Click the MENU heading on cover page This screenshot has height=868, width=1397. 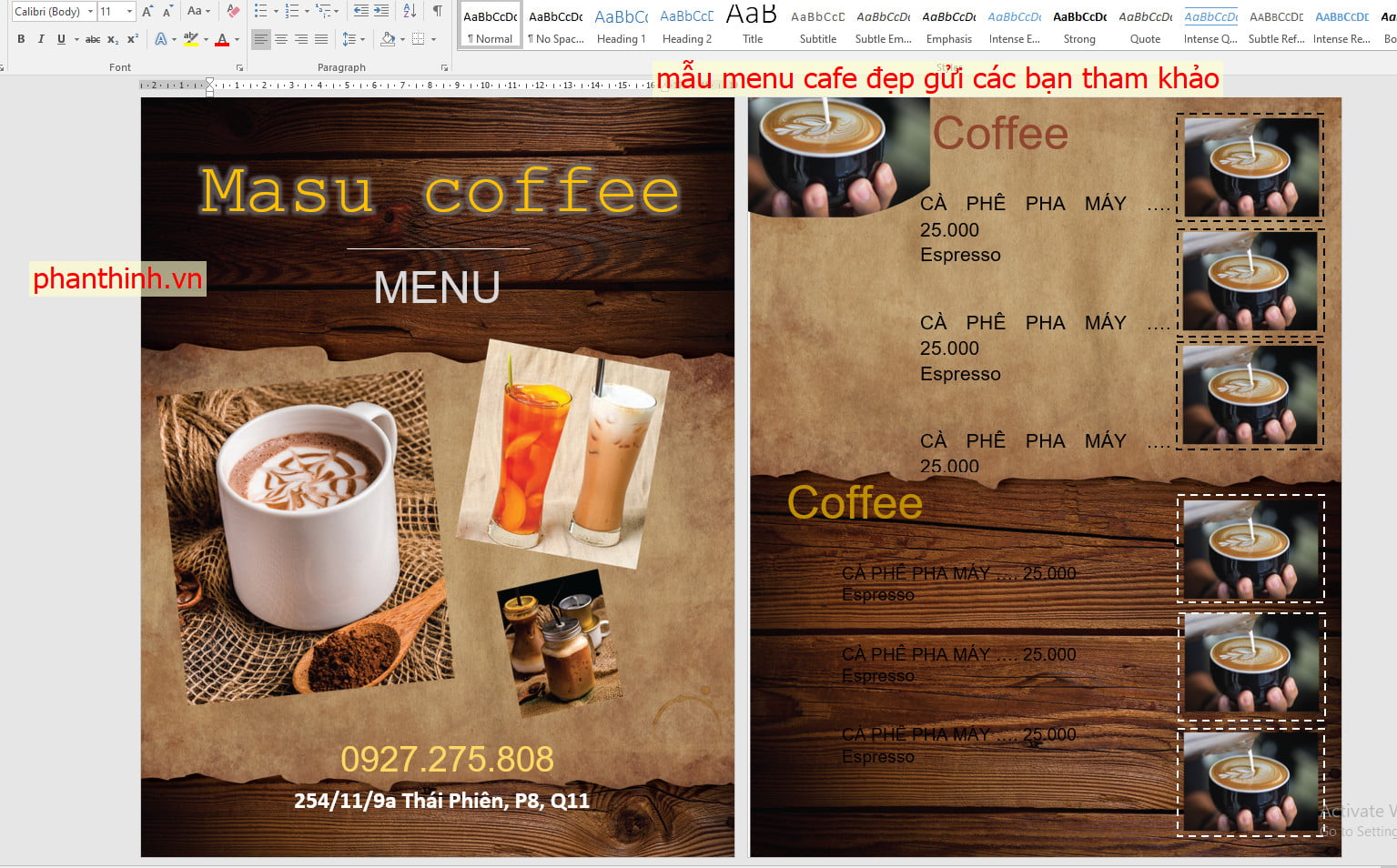pyautogui.click(x=437, y=288)
